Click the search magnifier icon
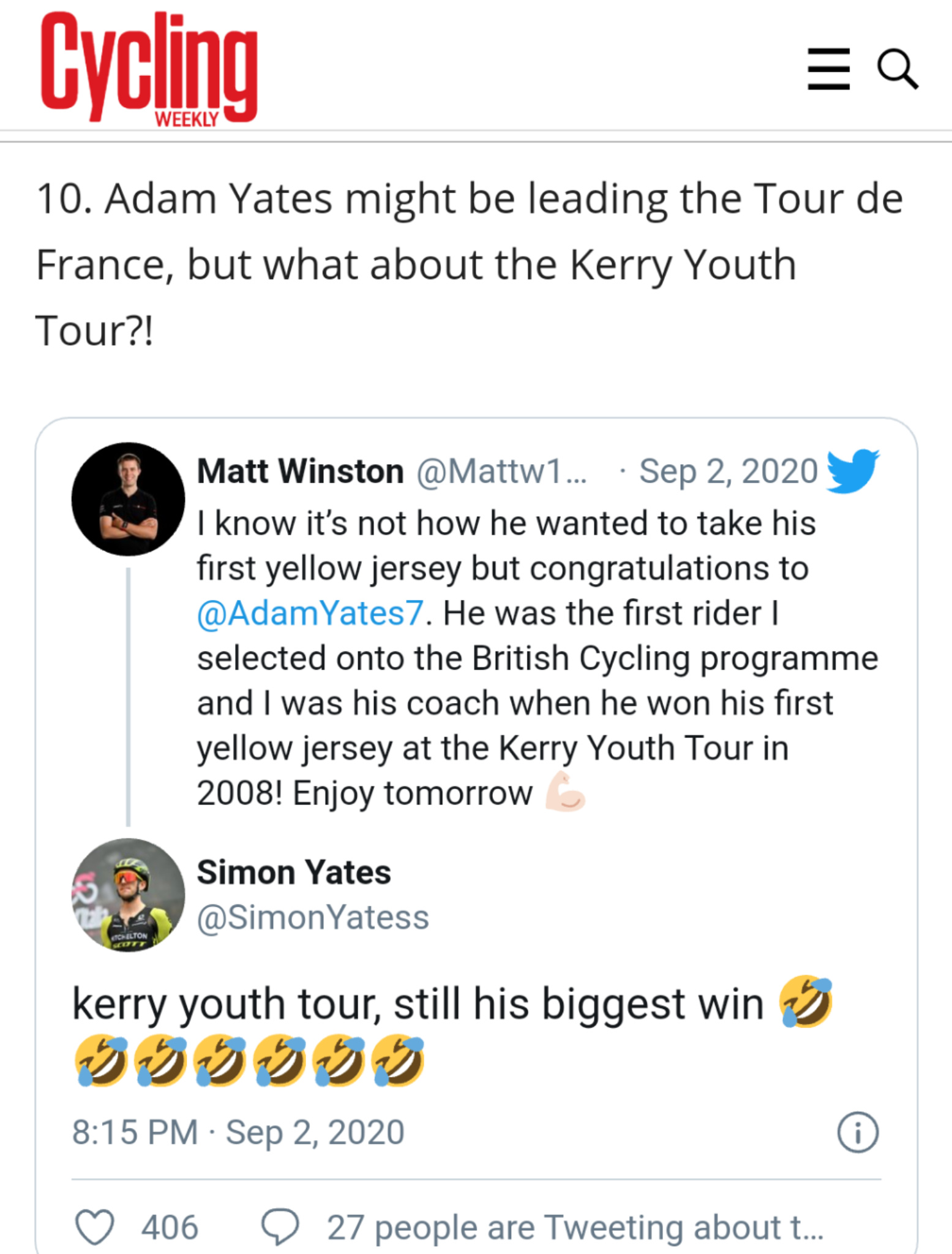The image size is (952, 1254). (898, 69)
